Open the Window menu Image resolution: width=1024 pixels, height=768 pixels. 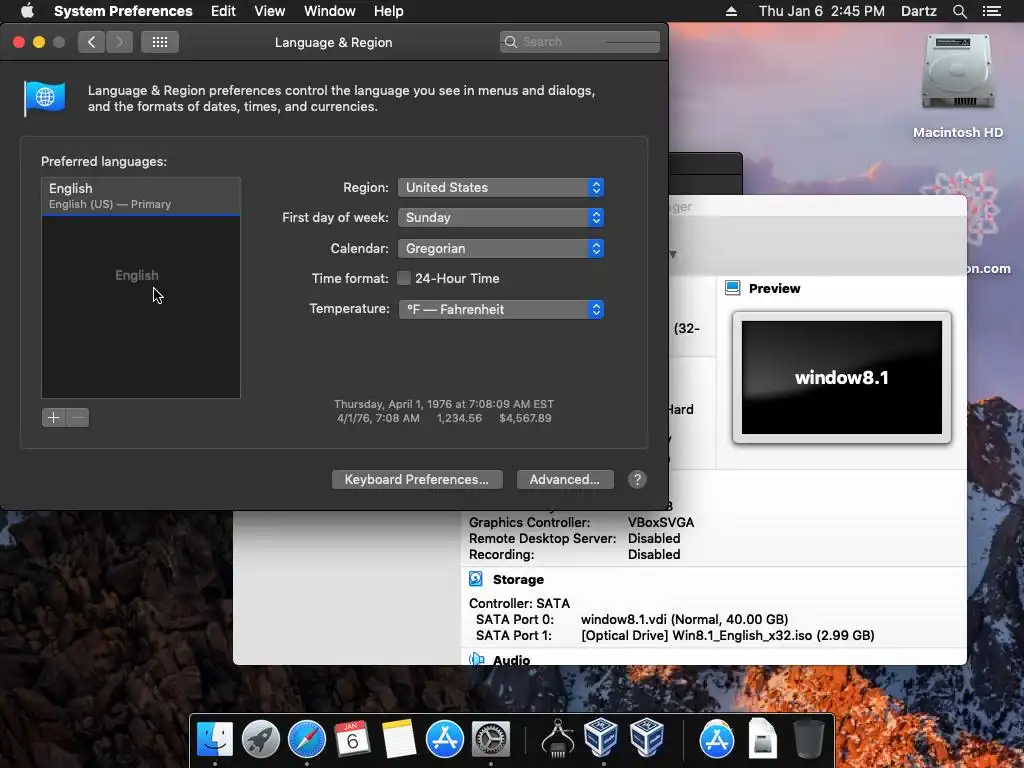[330, 11]
